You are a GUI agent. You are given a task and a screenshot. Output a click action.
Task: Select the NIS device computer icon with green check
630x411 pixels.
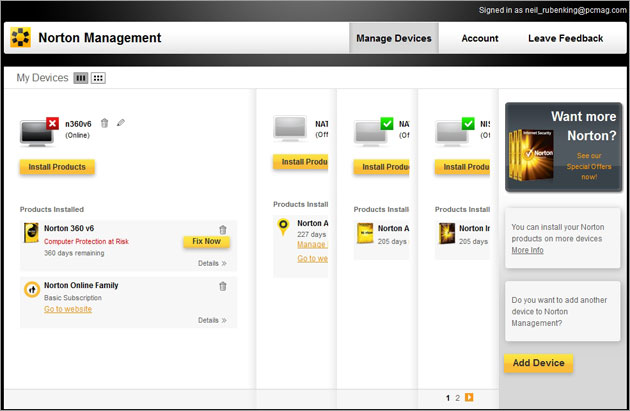[x=452, y=133]
